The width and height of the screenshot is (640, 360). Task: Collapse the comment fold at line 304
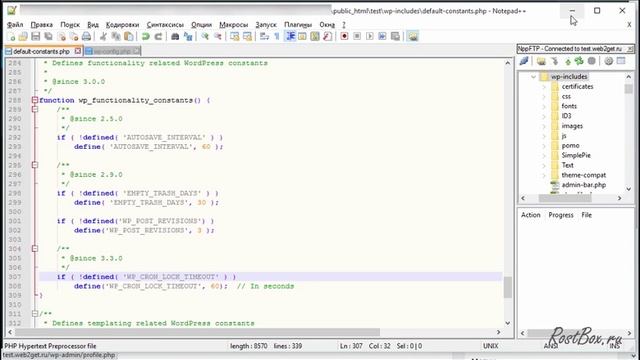(35, 249)
